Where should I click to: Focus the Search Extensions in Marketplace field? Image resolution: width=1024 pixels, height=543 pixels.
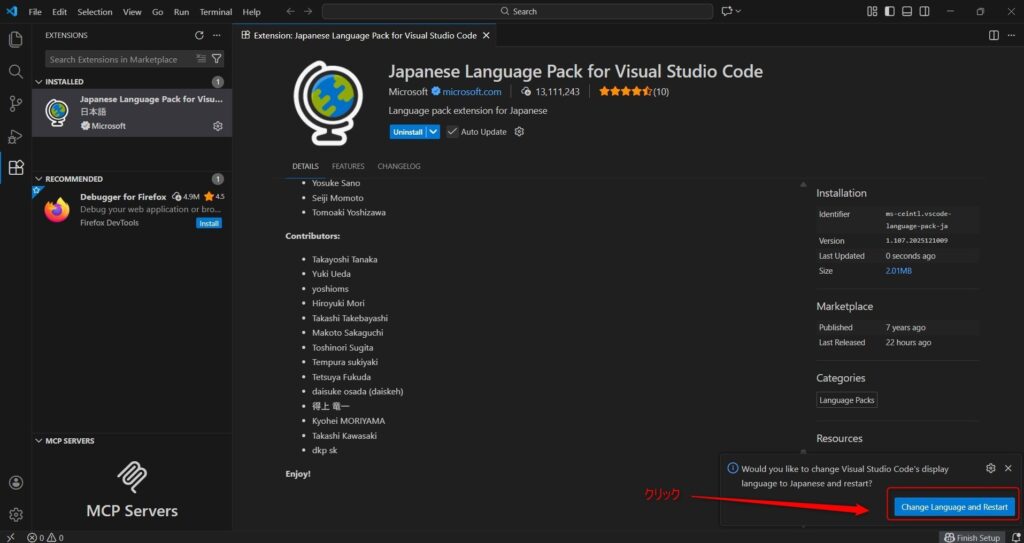121,59
